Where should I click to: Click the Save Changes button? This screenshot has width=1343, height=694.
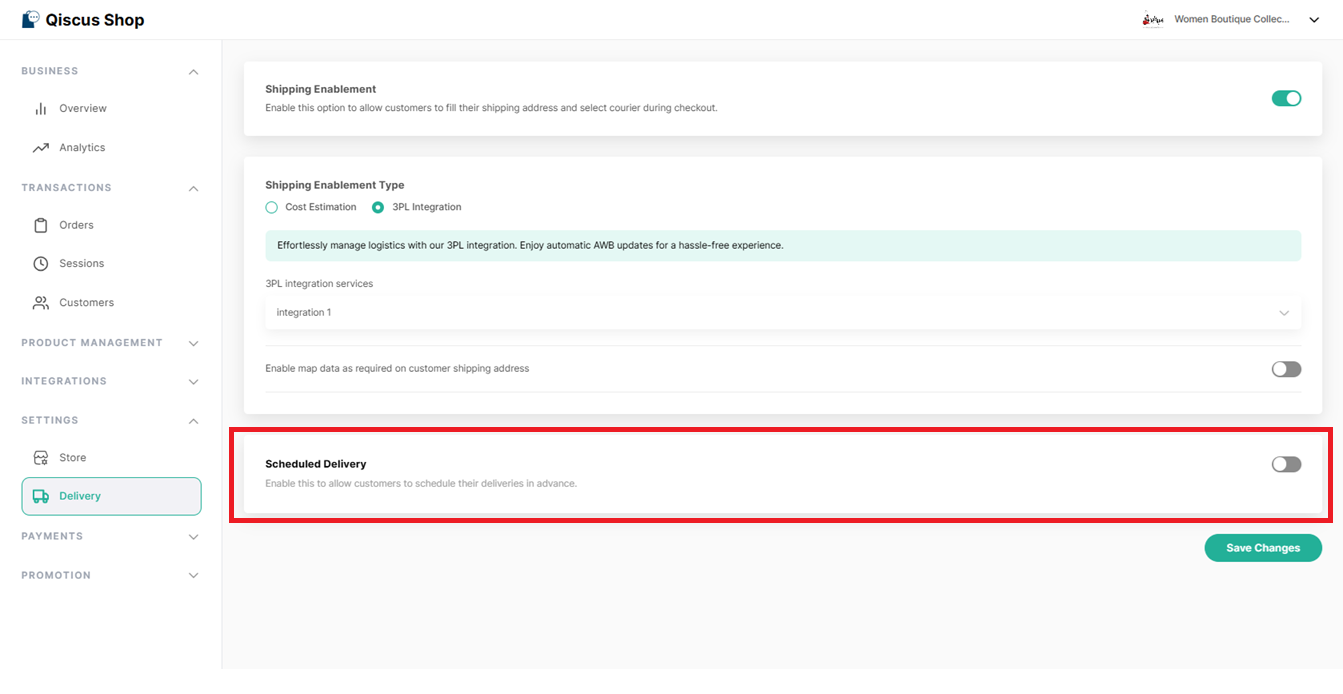(x=1263, y=548)
